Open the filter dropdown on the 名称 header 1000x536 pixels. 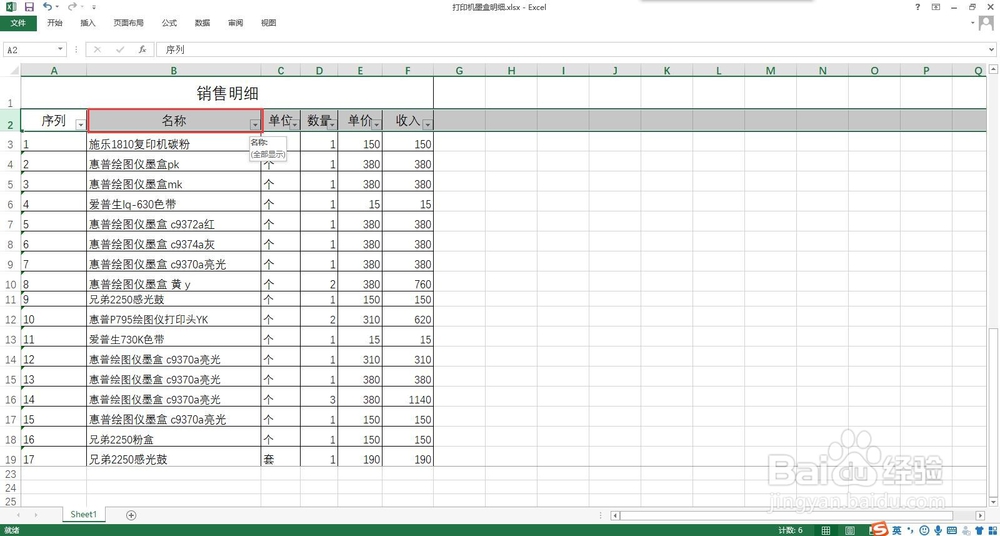click(254, 124)
